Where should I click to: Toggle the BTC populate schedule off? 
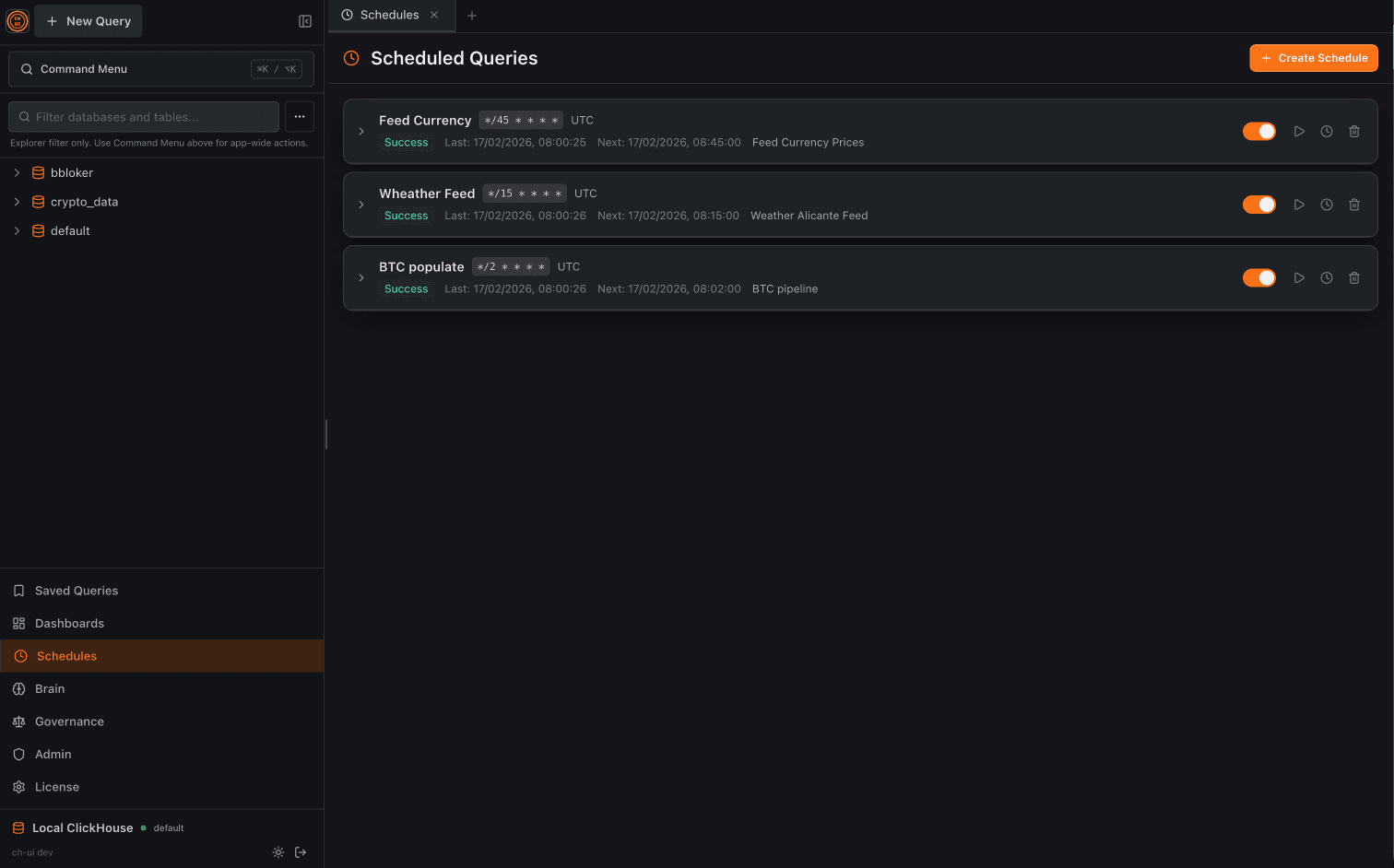click(1259, 277)
